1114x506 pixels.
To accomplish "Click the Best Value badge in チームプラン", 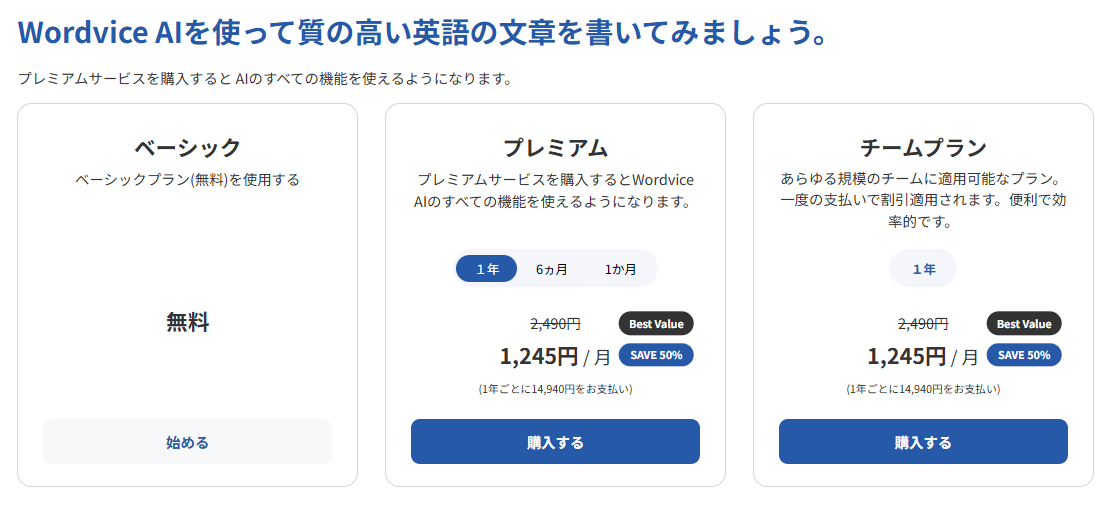I will (1024, 324).
